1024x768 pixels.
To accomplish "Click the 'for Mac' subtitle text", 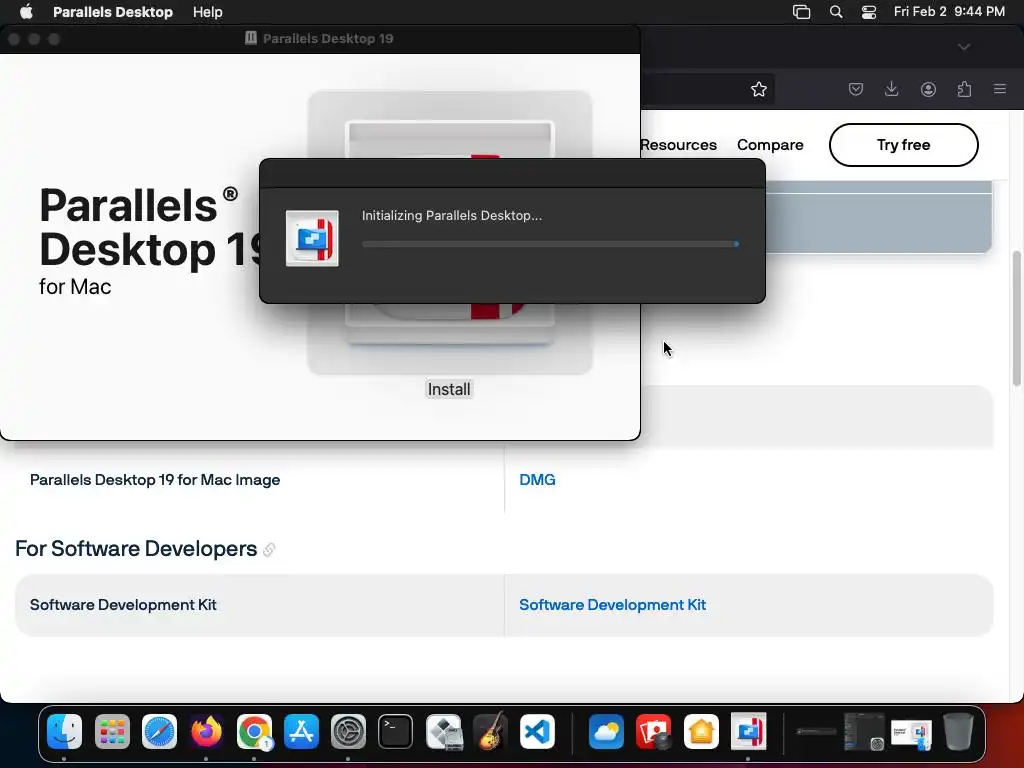I will tap(75, 287).
